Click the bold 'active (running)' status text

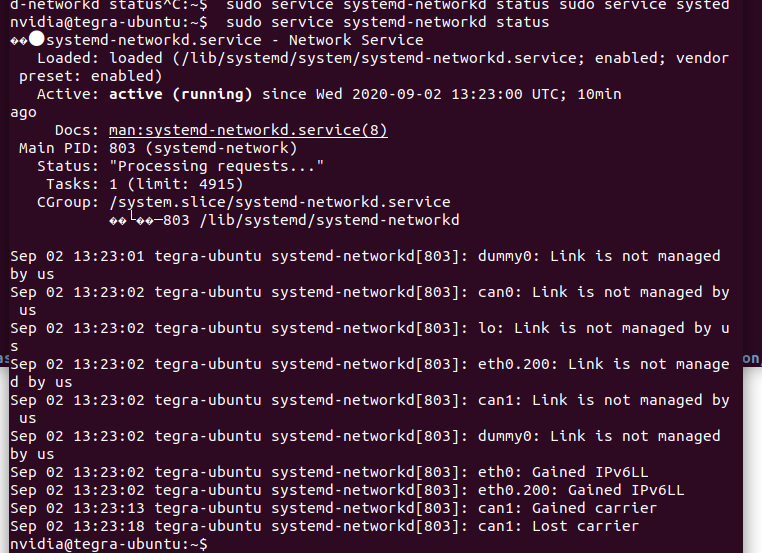pyautogui.click(x=180, y=94)
